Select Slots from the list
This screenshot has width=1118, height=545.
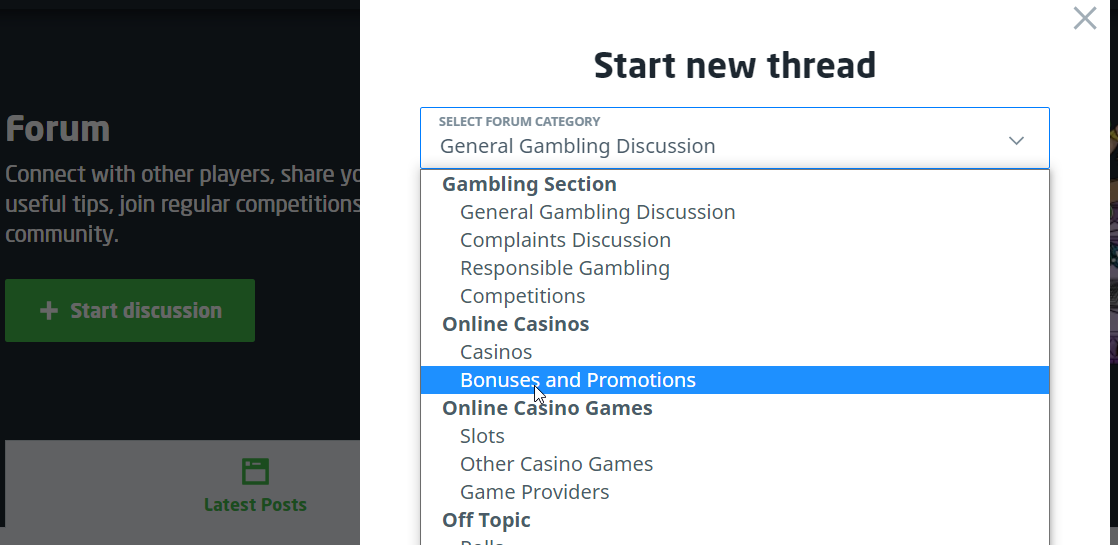coord(482,436)
